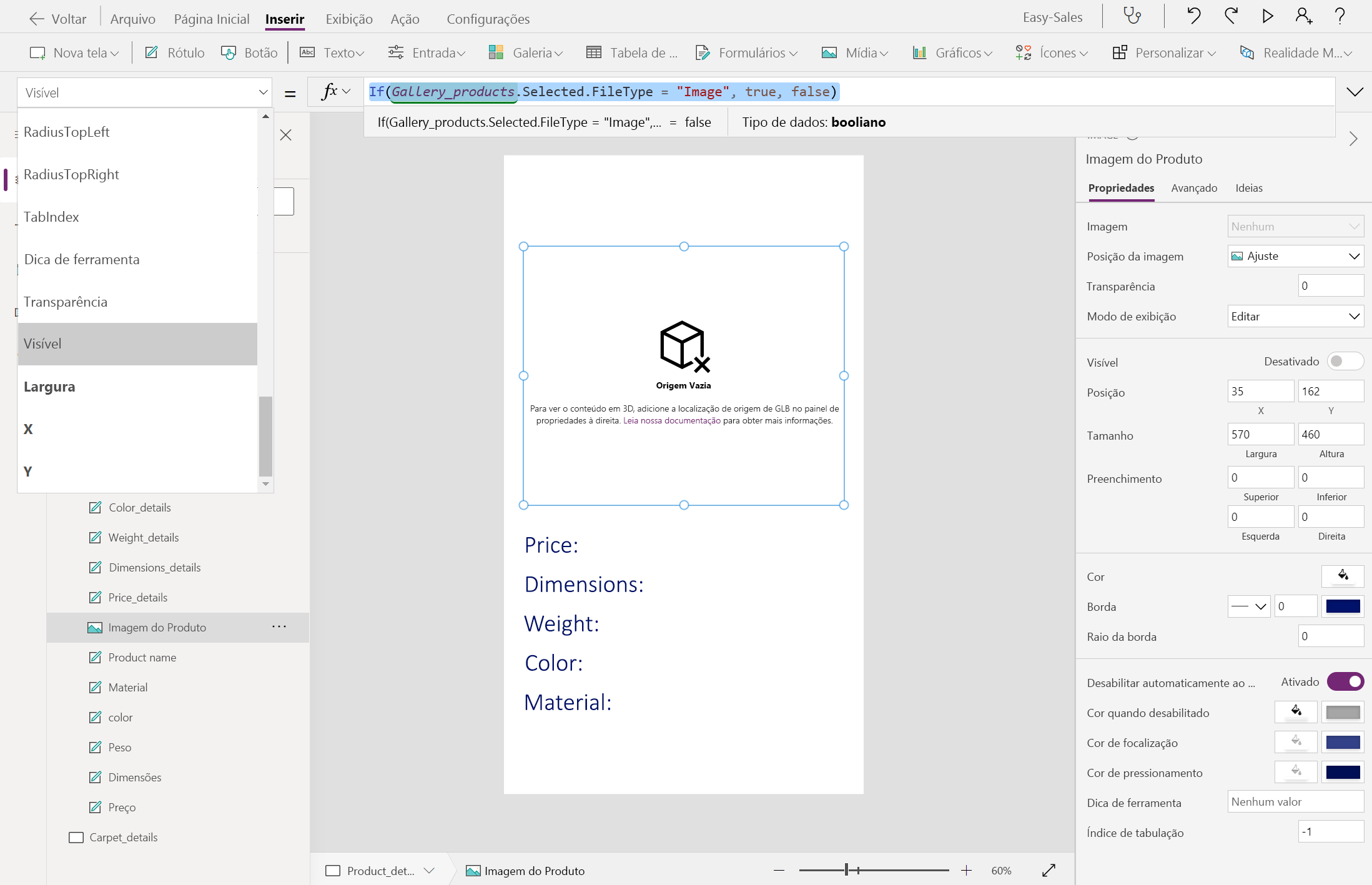
Task: Click the Voltar back arrow
Action: 37,19
